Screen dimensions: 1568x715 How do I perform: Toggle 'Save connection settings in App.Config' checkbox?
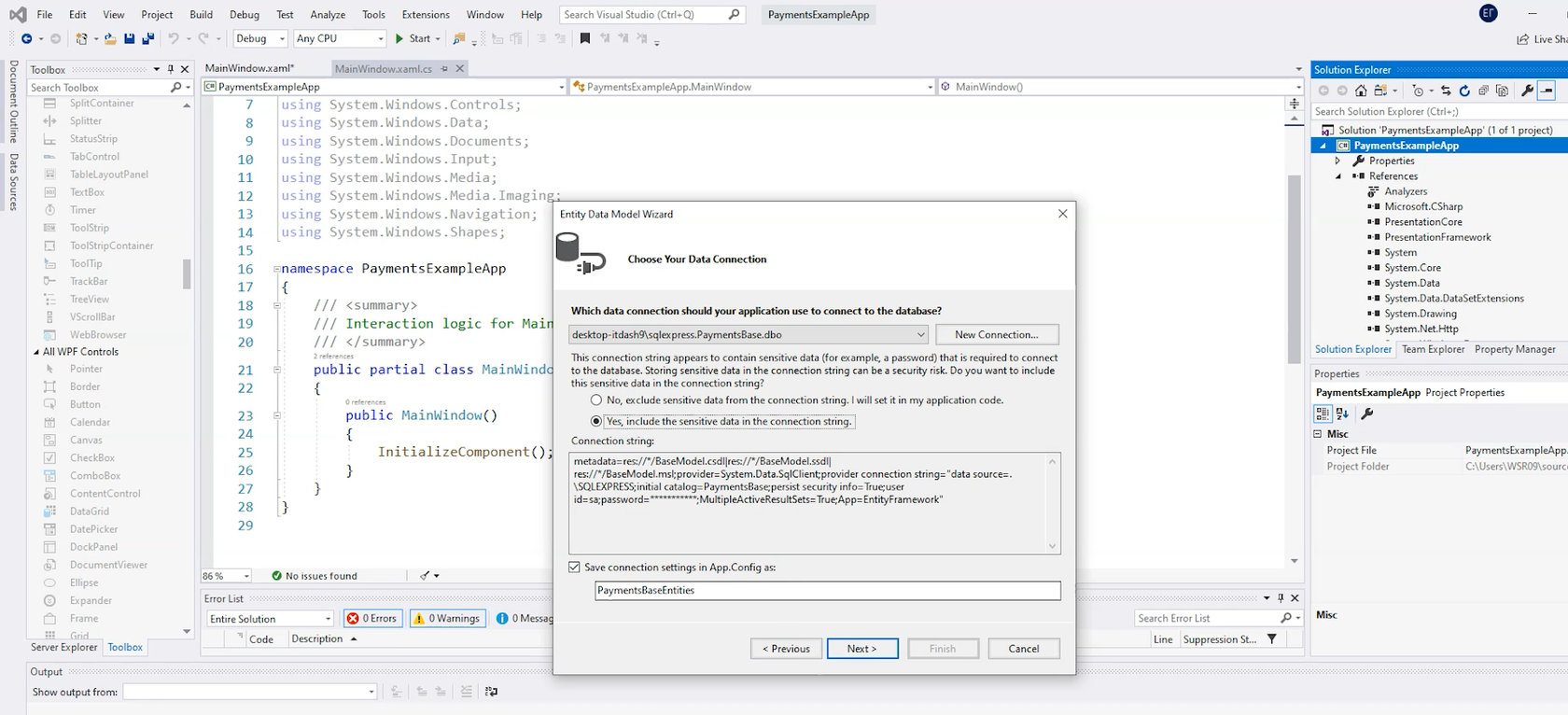575,567
